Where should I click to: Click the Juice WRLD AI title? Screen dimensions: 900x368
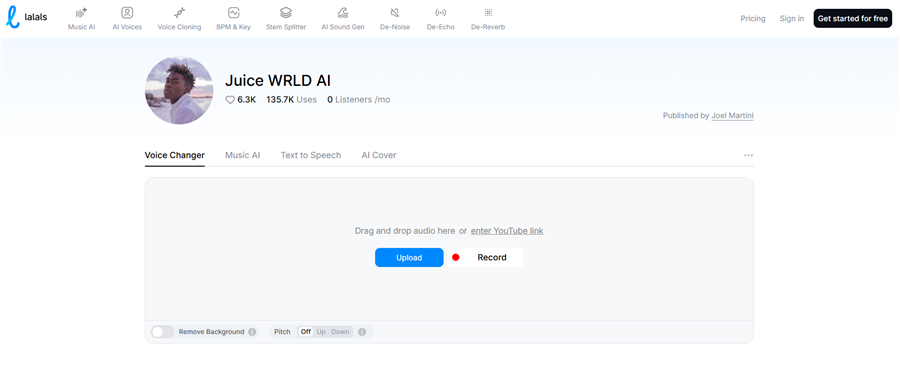[278, 80]
